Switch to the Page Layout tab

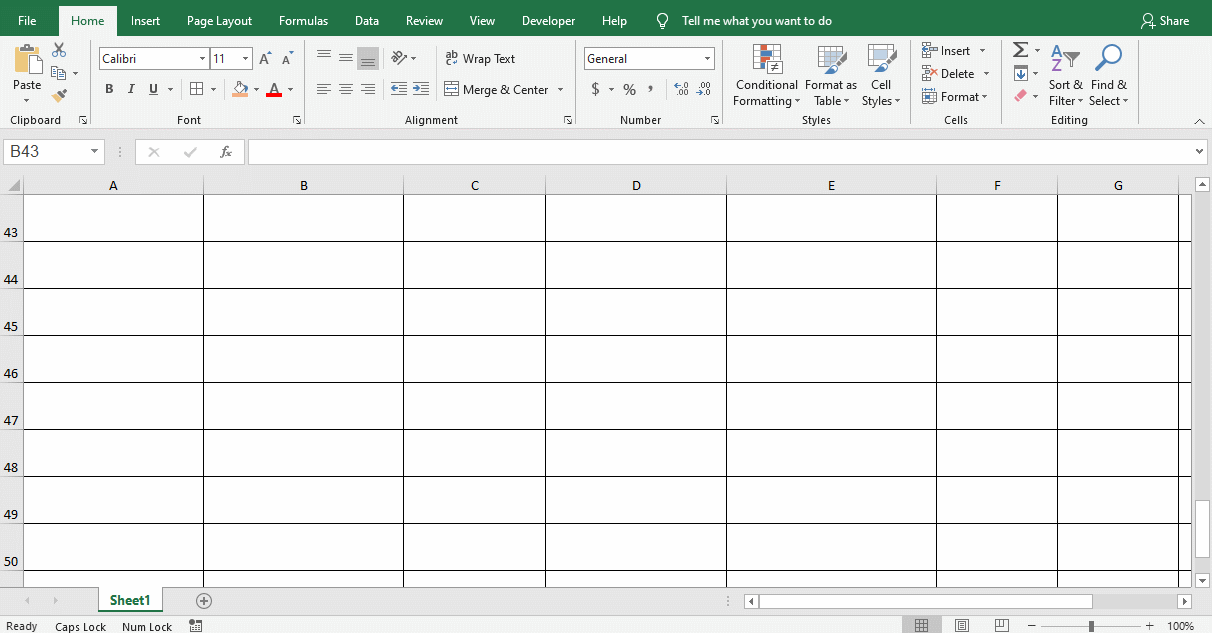(x=219, y=21)
